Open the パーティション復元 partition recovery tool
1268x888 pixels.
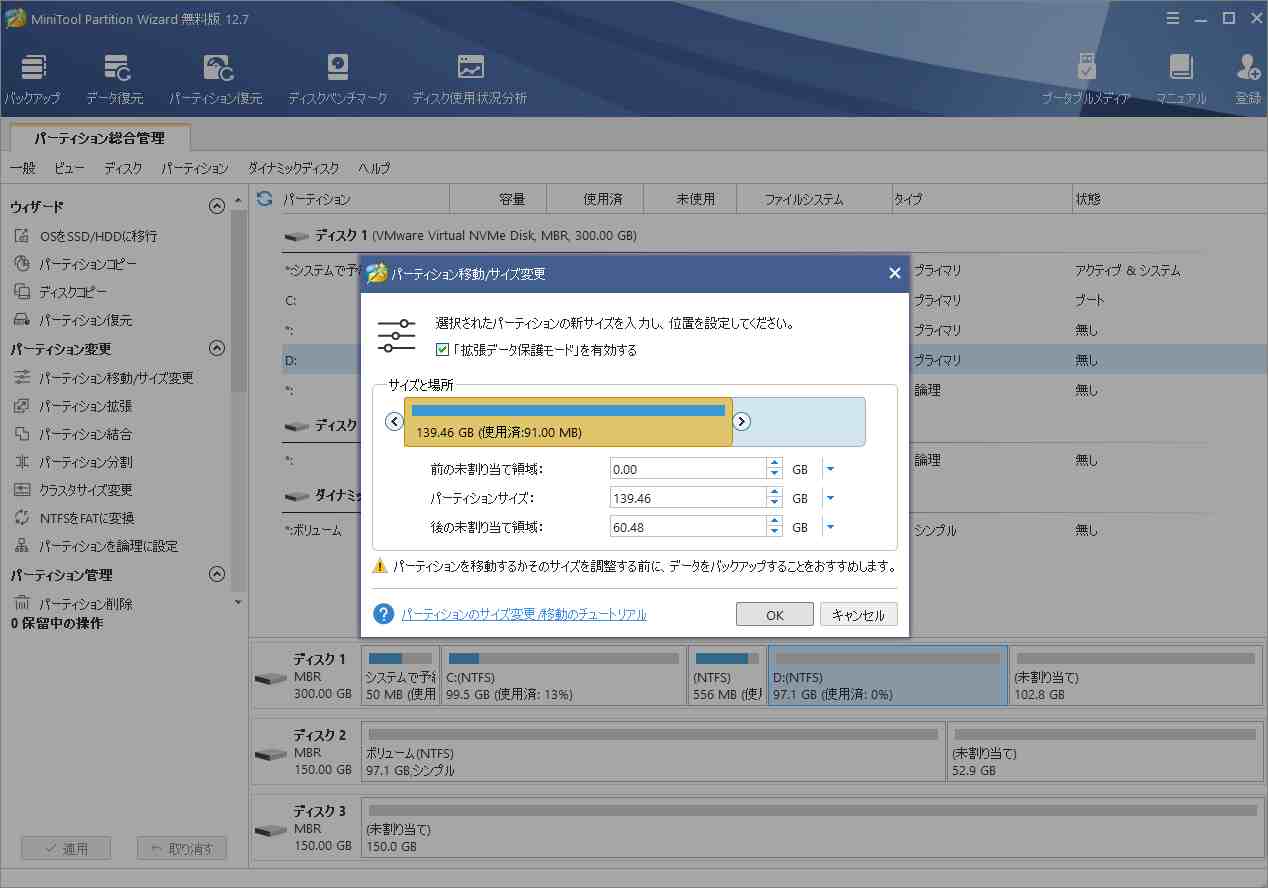[216, 78]
